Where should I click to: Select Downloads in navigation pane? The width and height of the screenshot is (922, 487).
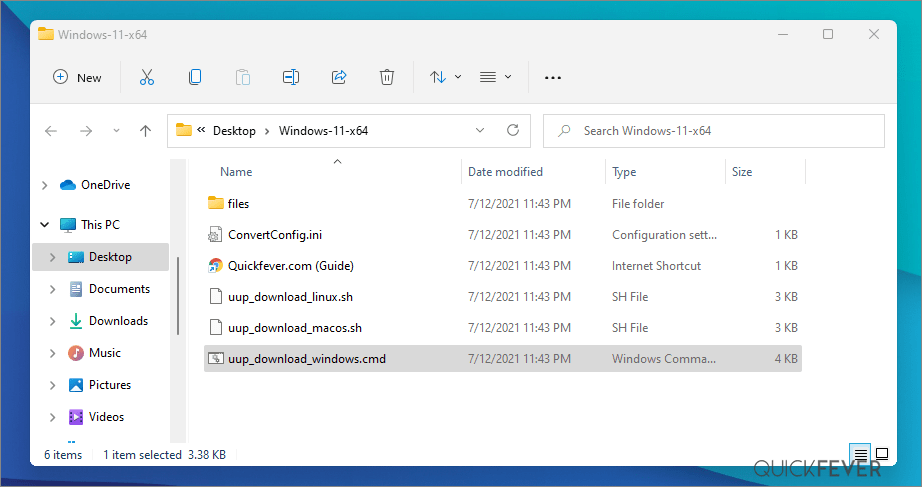click(118, 321)
